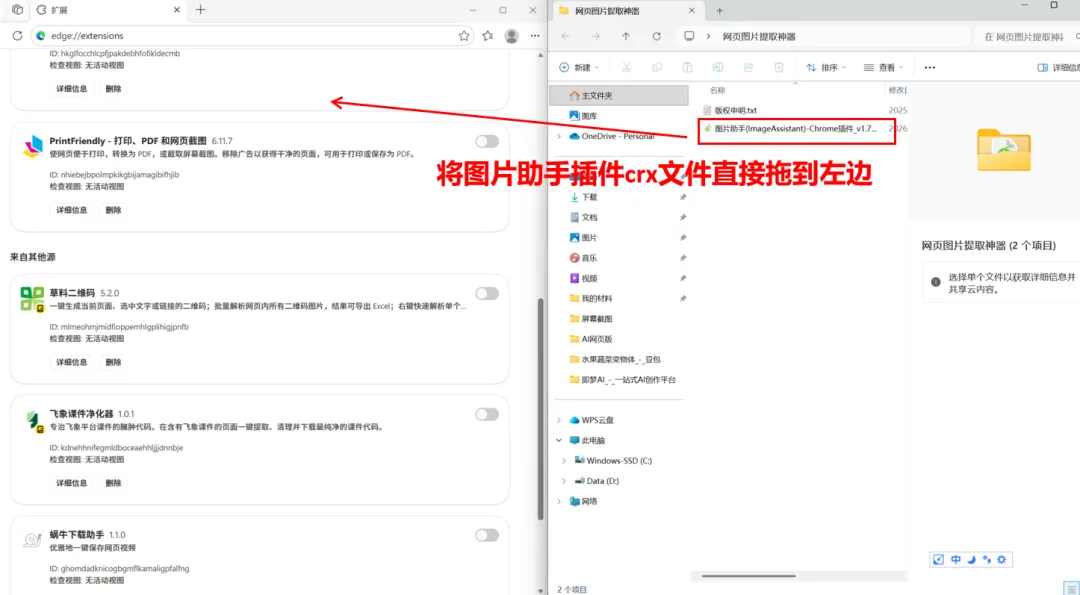Click the Edge tab actions icon
The image size is (1080, 595).
tap(17, 10)
